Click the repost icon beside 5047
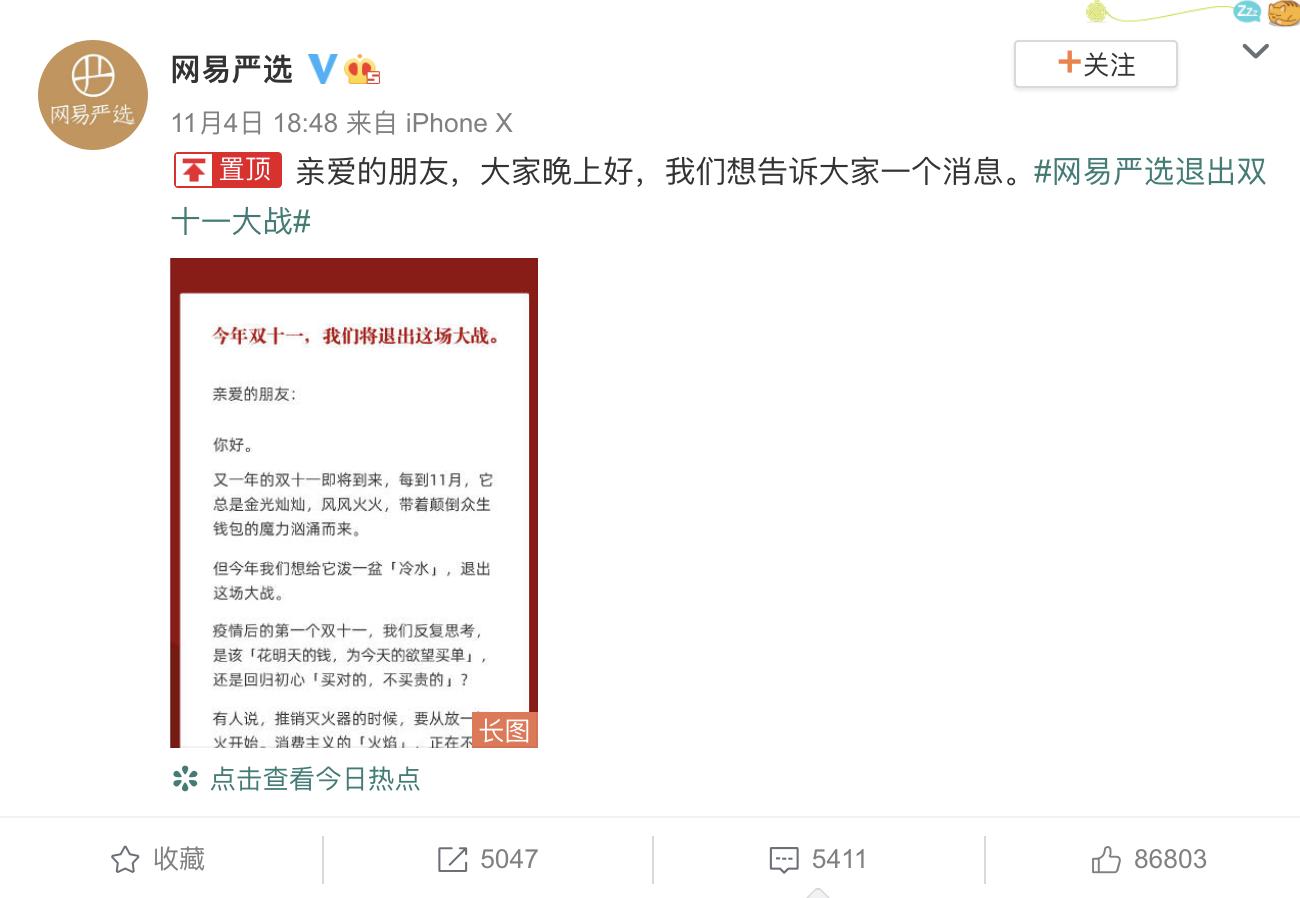 pyautogui.click(x=452, y=860)
